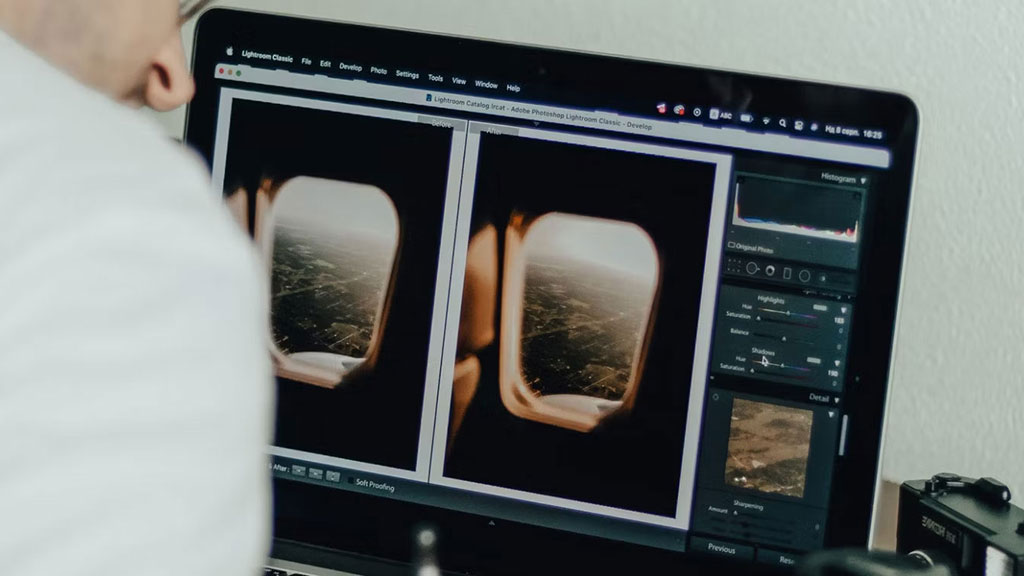Click the Apple menu icon
This screenshot has height=576, width=1024.
[229, 50]
